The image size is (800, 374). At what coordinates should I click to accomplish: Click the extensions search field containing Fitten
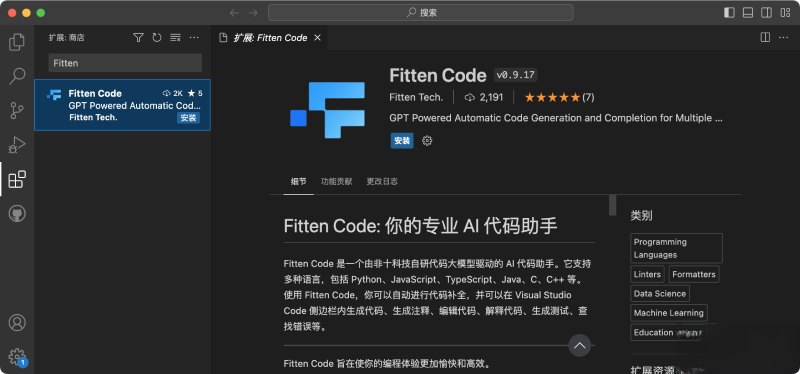pos(125,63)
